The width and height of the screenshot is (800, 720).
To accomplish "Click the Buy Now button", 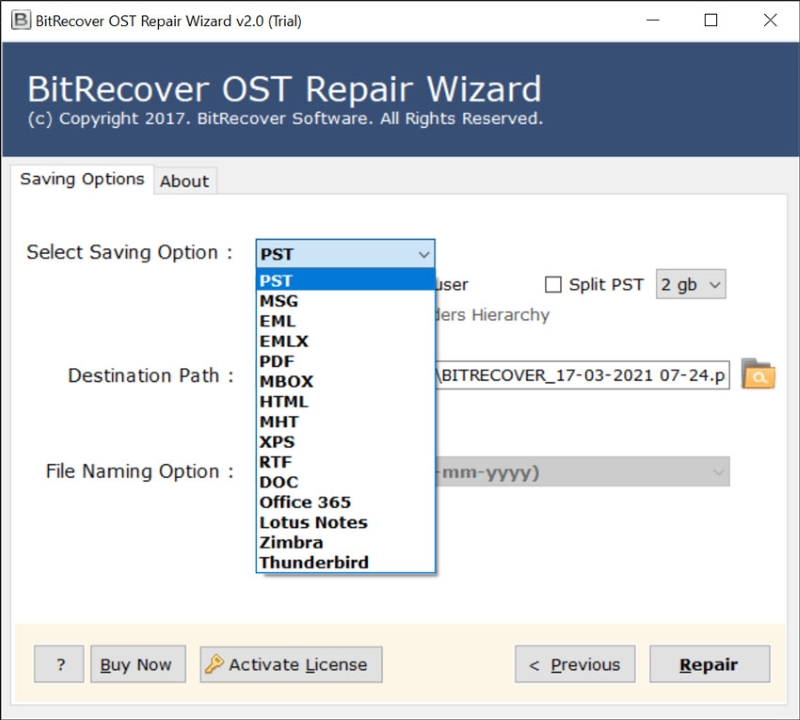I will (x=138, y=664).
